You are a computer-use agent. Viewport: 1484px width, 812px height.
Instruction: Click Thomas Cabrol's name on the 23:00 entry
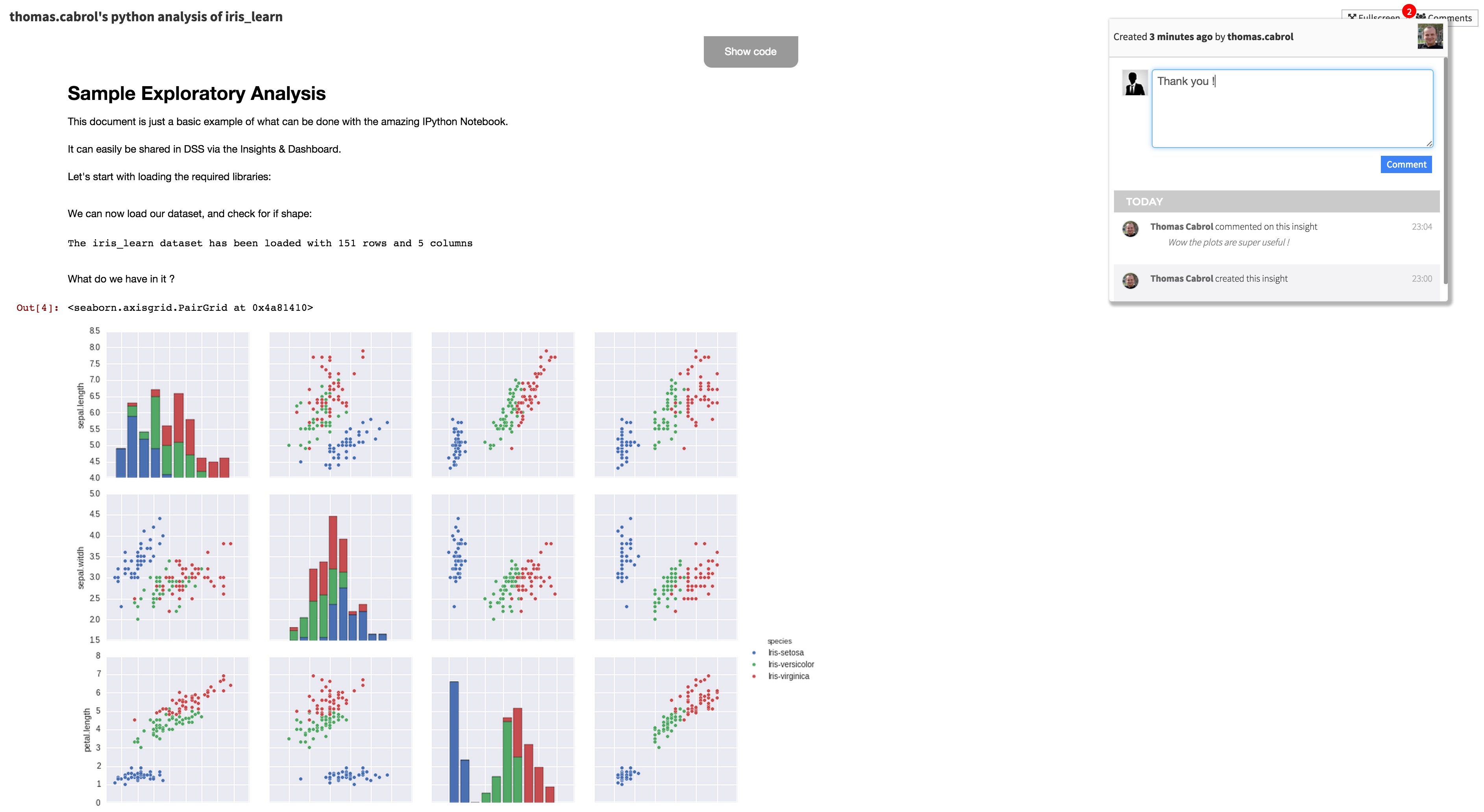[x=1182, y=278]
